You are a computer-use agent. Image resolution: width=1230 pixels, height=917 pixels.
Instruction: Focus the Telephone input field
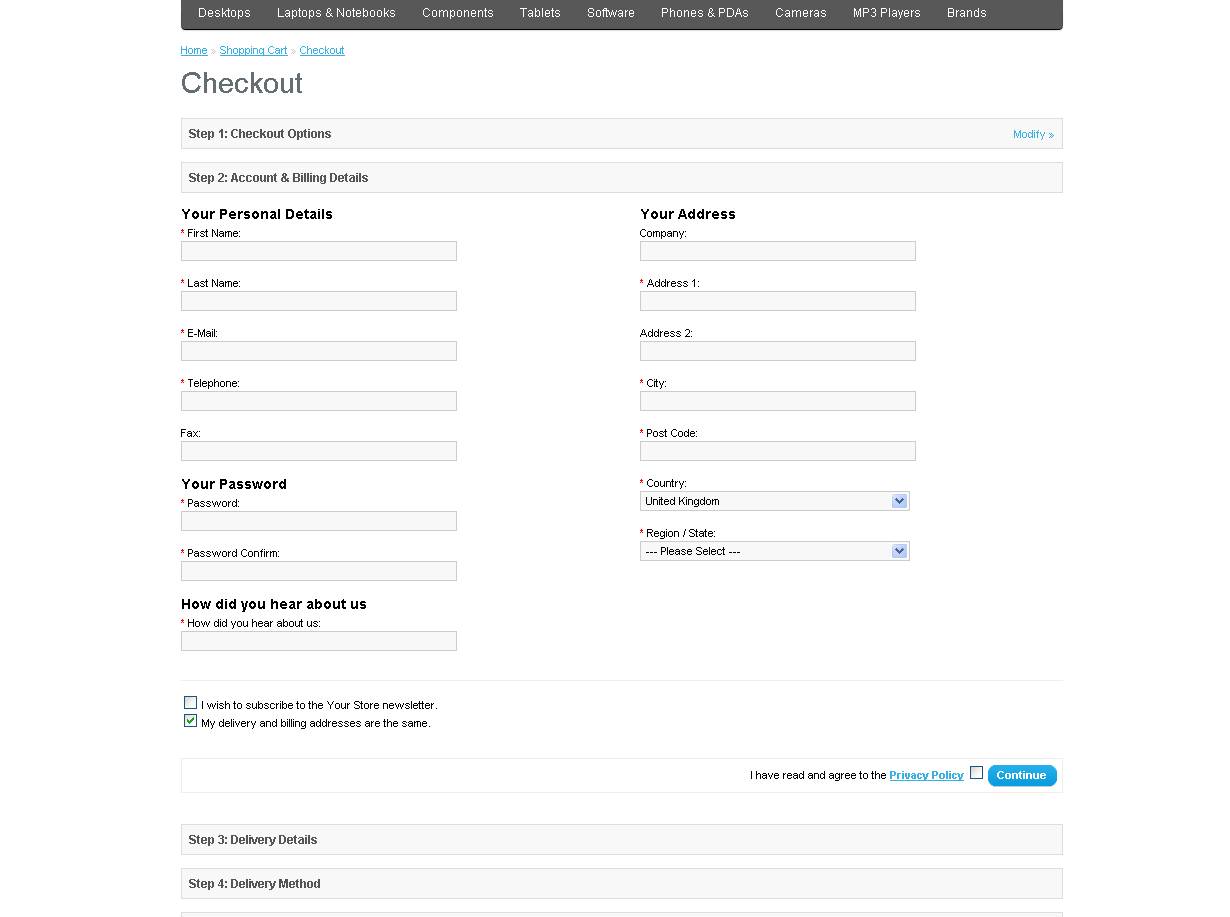tap(319, 401)
